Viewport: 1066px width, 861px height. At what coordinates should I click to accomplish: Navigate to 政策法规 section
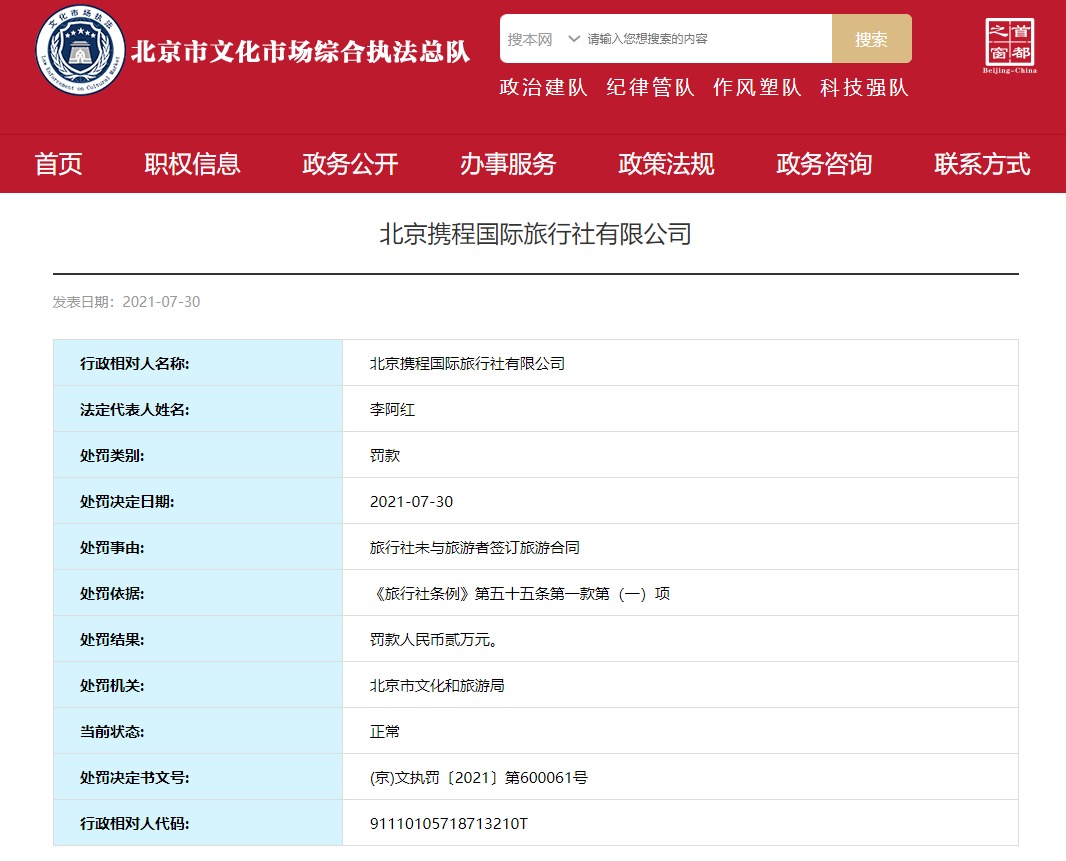coord(666,164)
